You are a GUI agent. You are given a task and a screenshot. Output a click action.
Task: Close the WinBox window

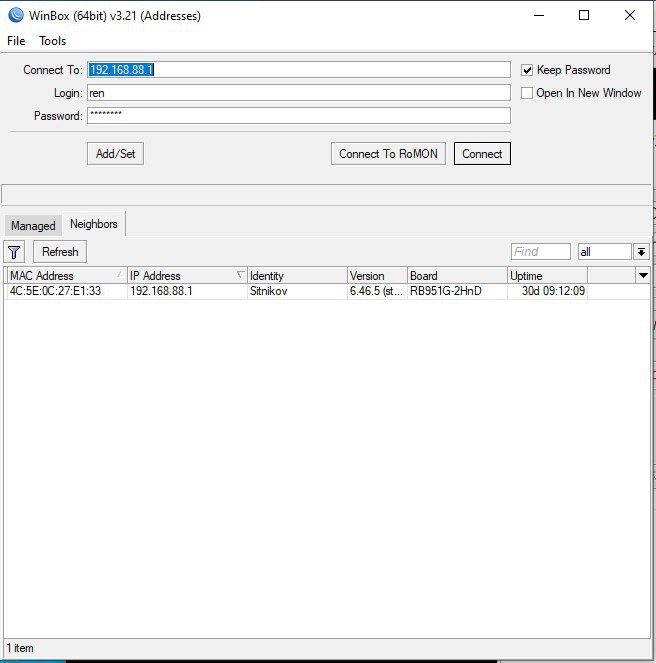[630, 16]
